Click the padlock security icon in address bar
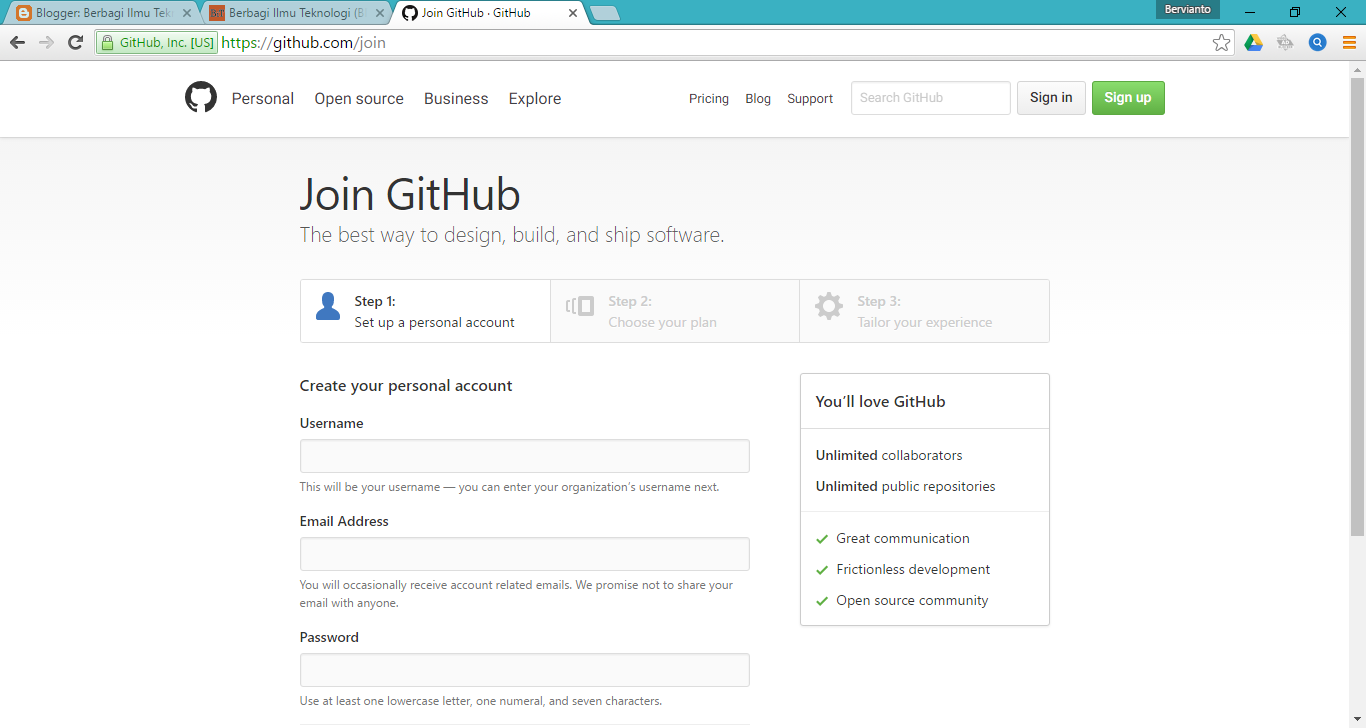 click(x=107, y=43)
